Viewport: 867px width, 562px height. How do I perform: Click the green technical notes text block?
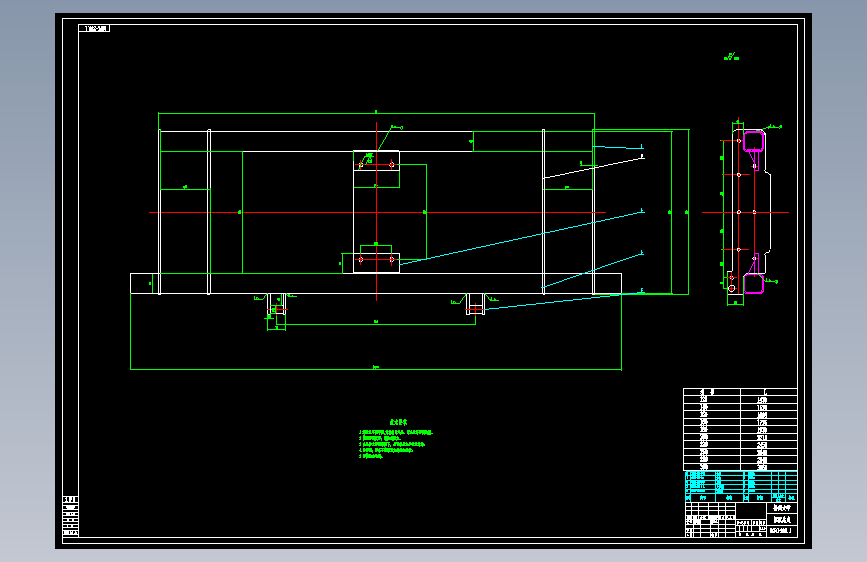pyautogui.click(x=396, y=439)
